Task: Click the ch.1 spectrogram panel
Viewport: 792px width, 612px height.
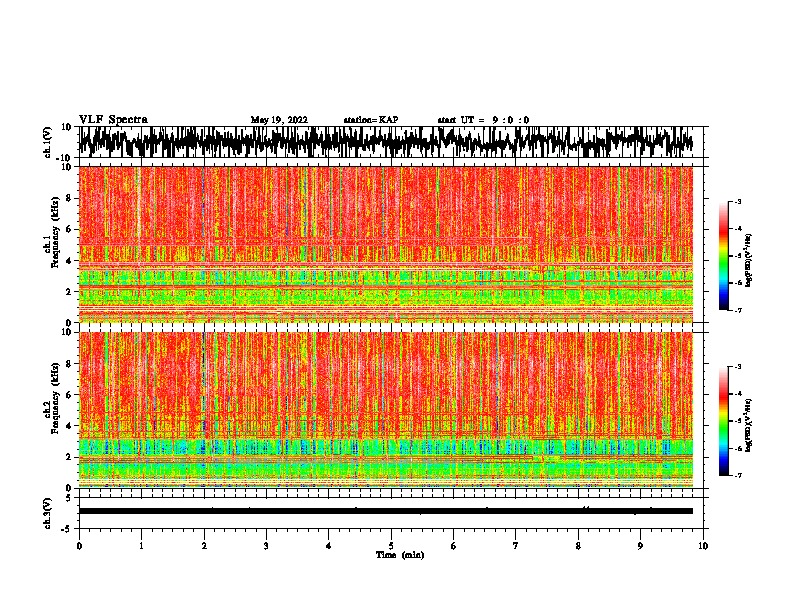Action: point(385,244)
